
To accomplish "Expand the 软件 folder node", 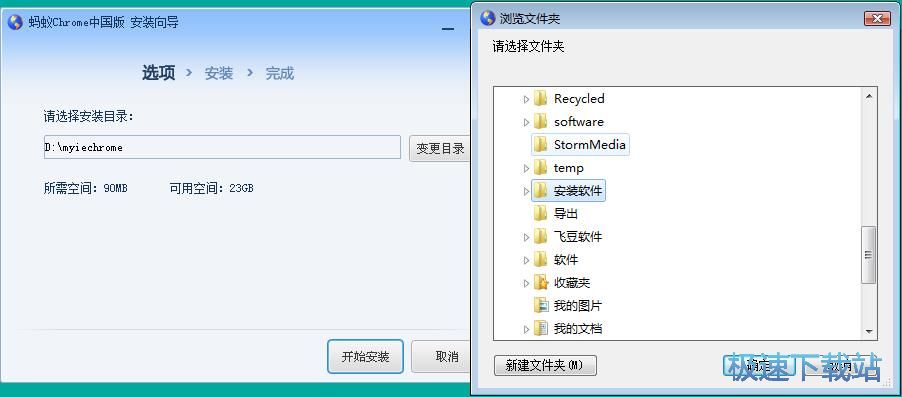I will (x=526, y=260).
